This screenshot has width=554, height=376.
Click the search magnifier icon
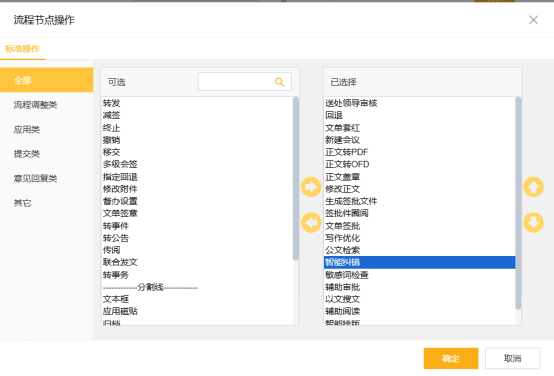[x=279, y=82]
